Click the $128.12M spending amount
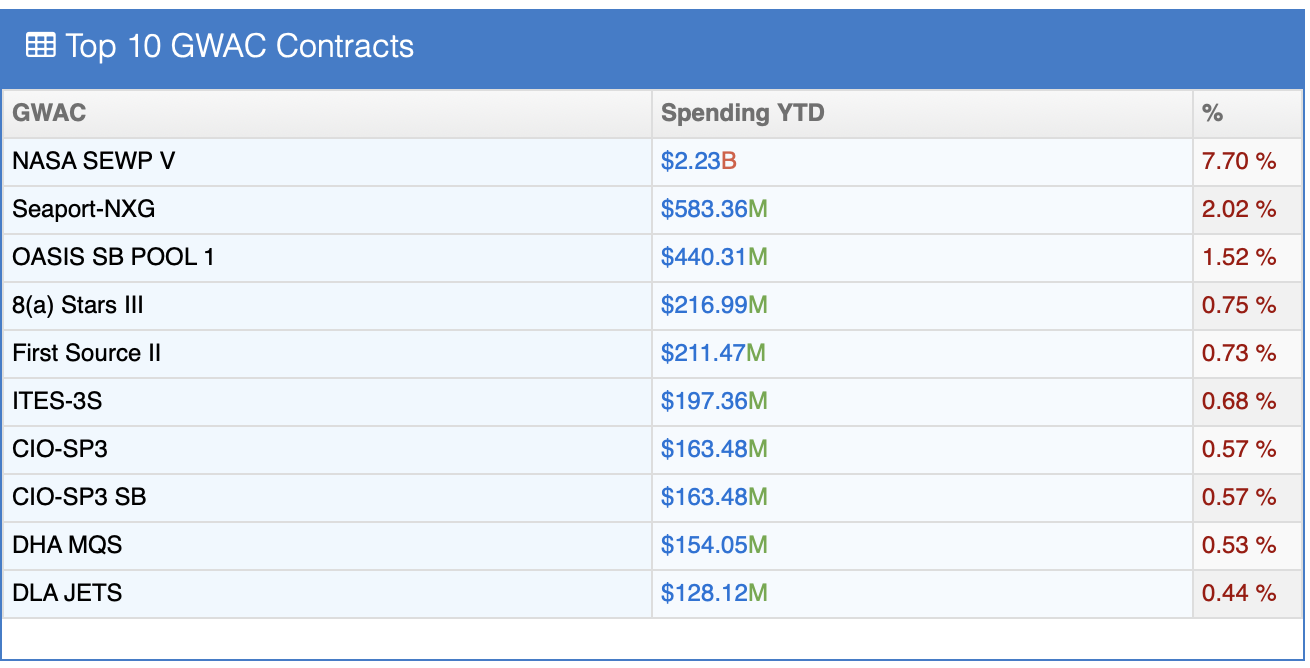This screenshot has height=668, width=1310. [x=714, y=593]
